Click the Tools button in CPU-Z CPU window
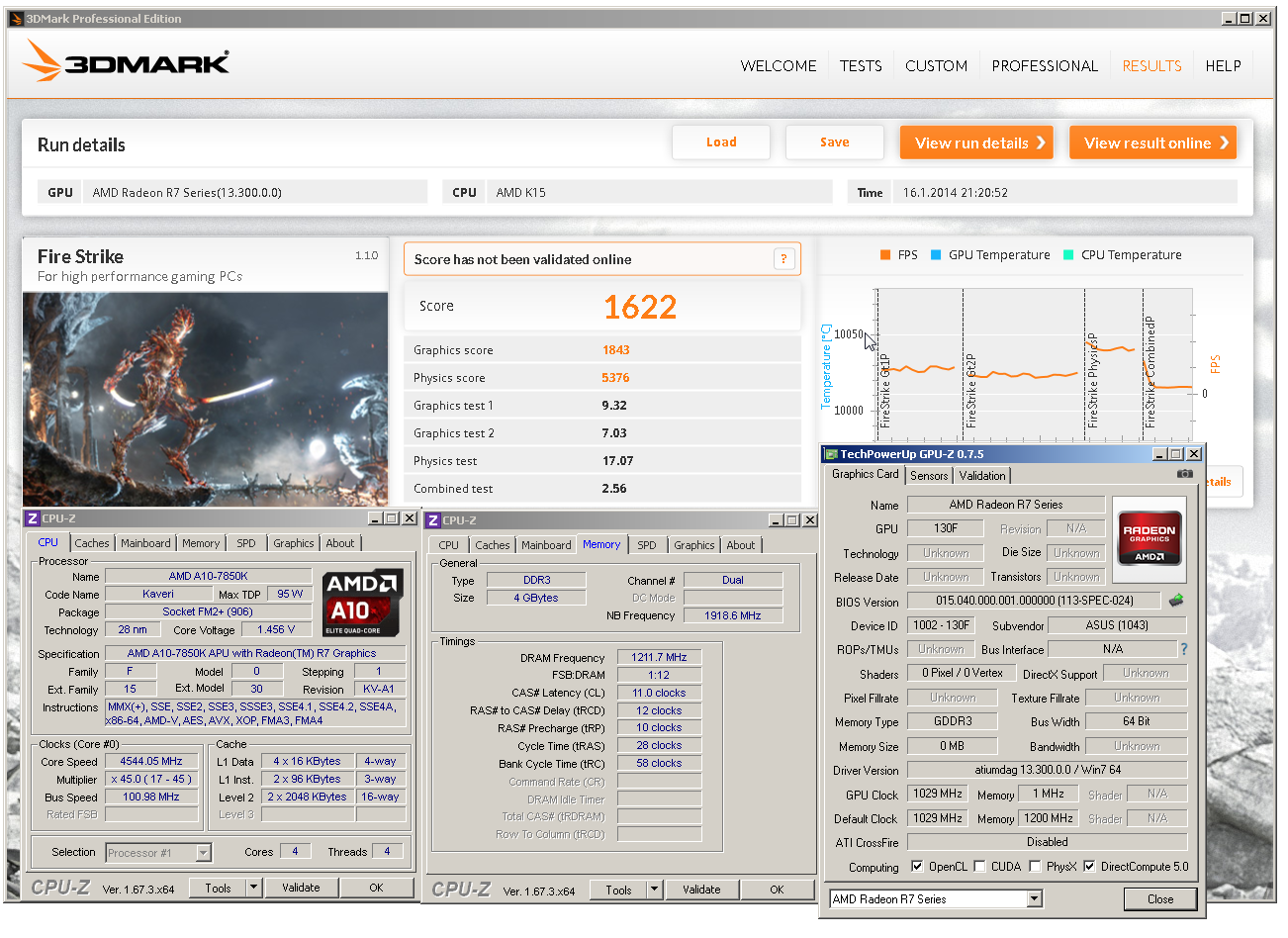Viewport: 1288px width, 938px height. (218, 888)
